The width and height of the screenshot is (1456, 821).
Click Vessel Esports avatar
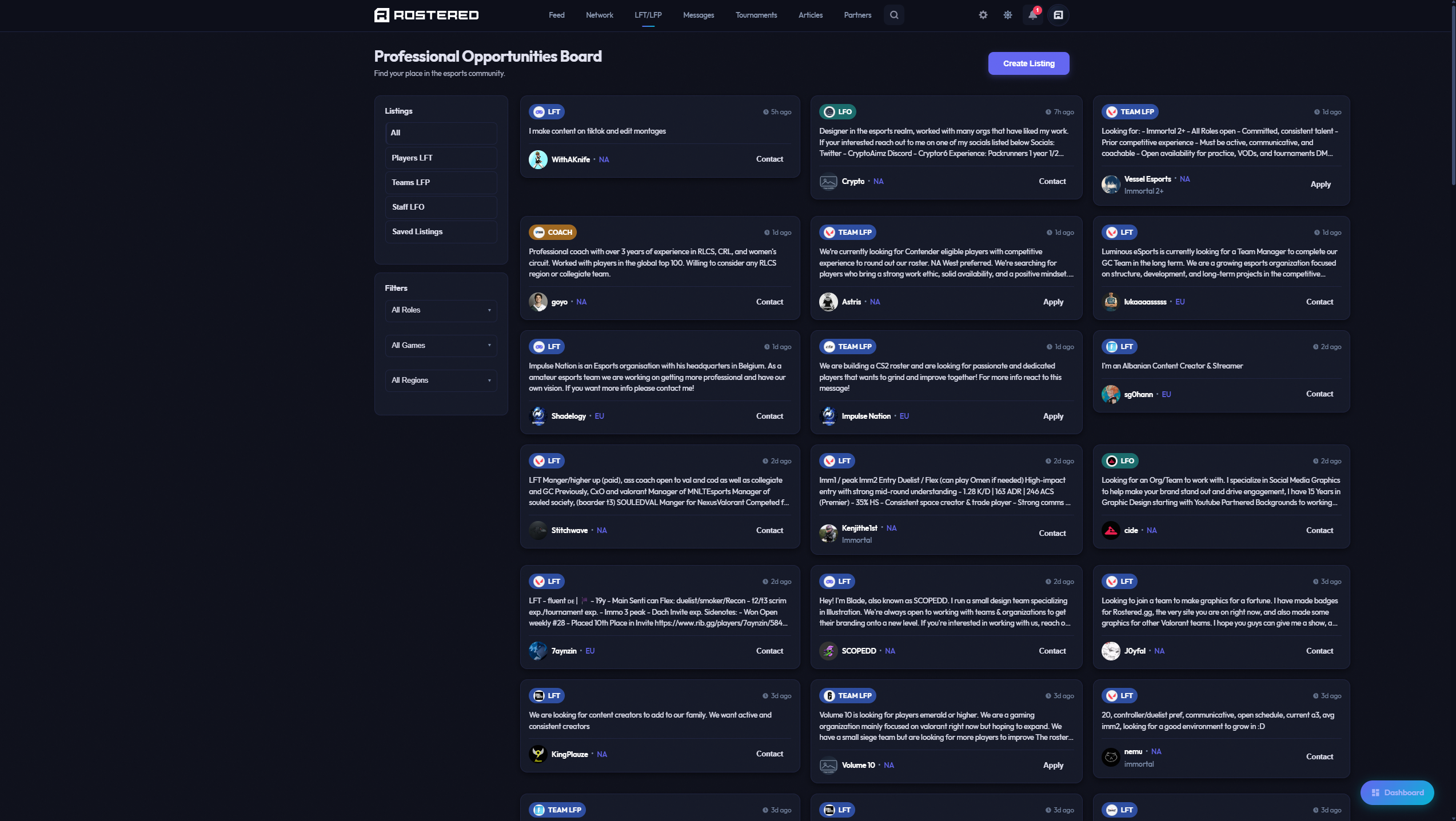[x=1111, y=185]
